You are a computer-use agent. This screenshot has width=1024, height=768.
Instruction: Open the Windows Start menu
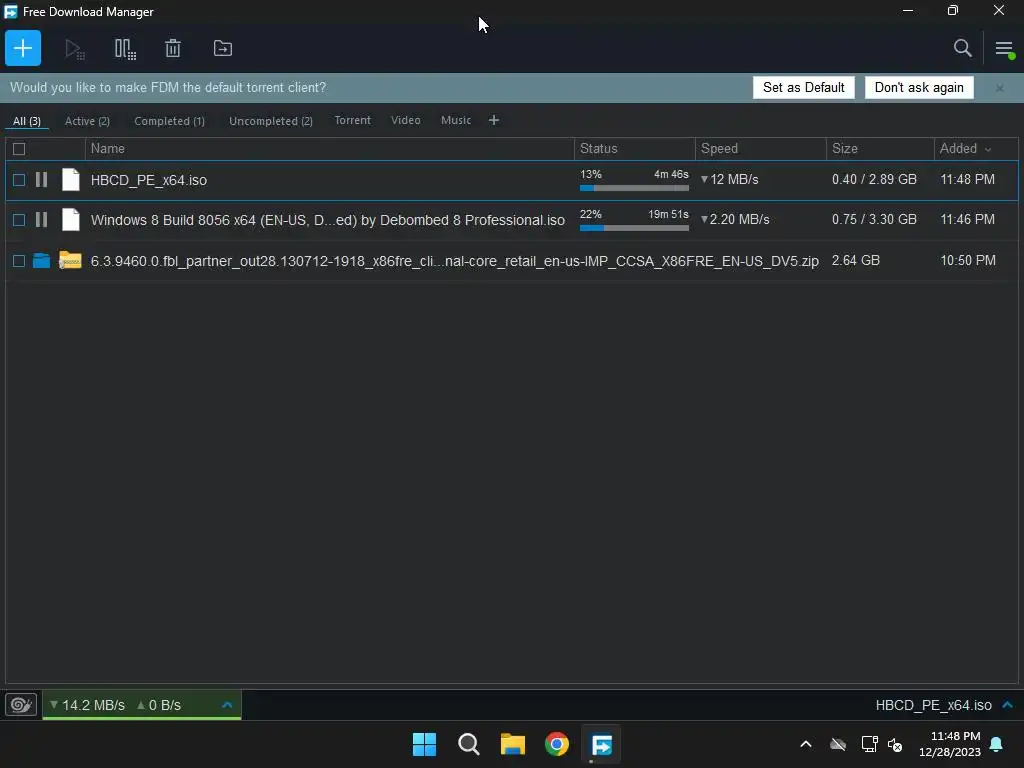pos(424,744)
